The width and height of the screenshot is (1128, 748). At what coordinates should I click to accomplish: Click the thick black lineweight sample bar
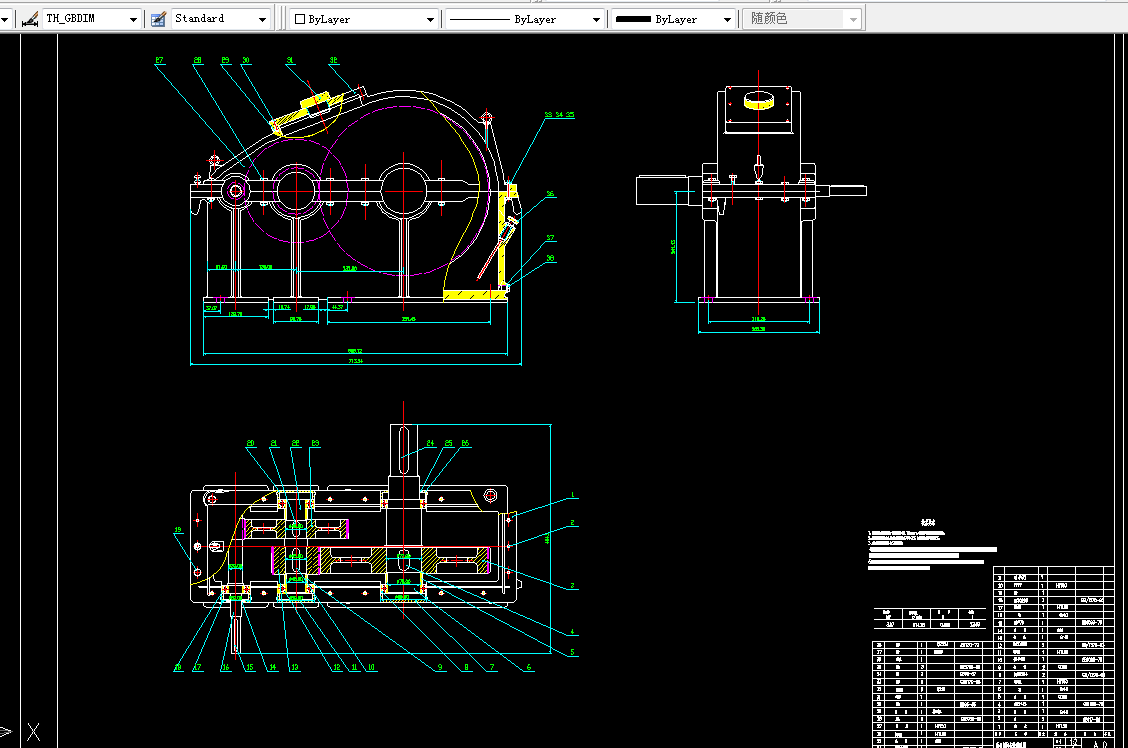coord(633,19)
